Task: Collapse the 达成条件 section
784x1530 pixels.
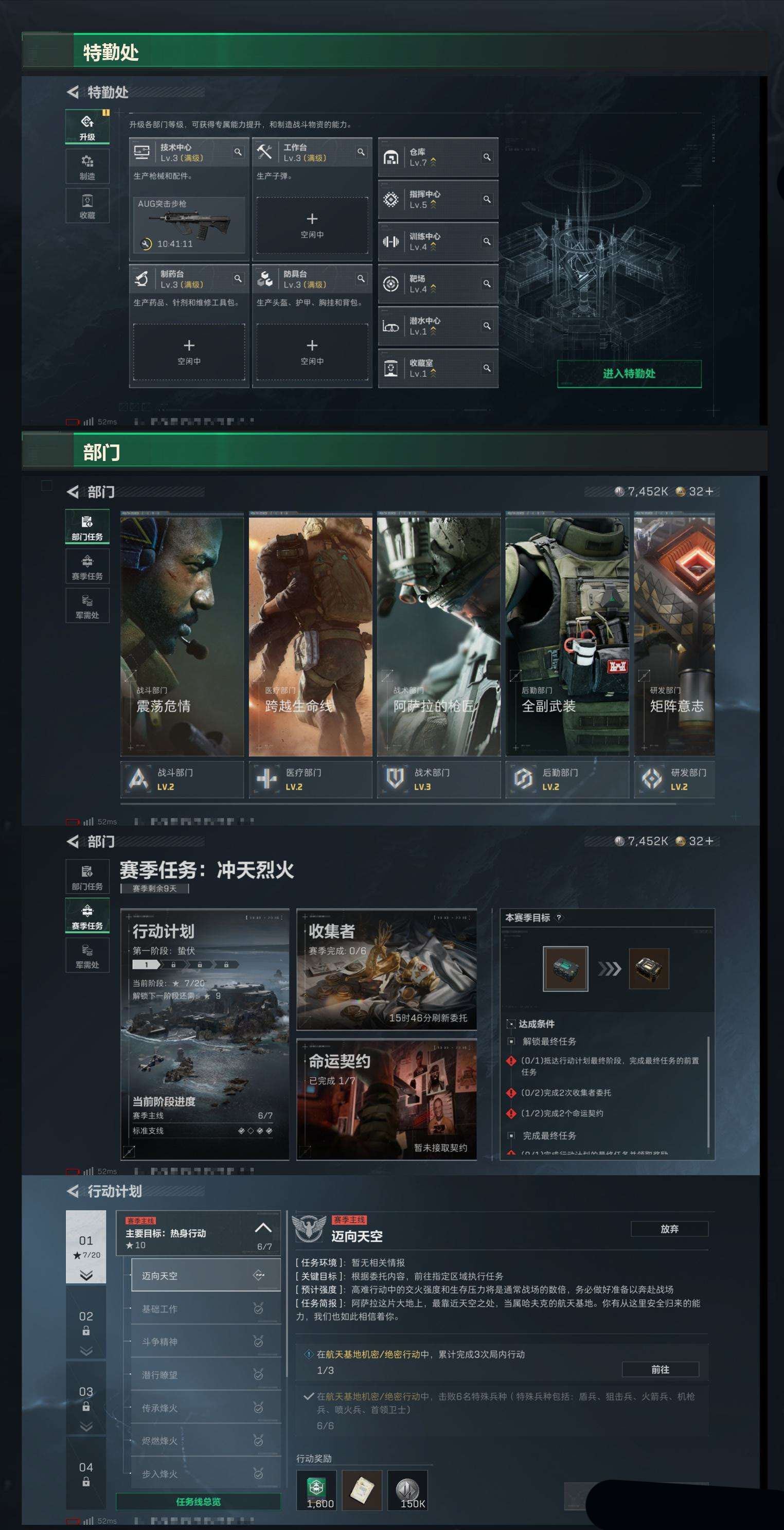Action: tap(511, 1024)
